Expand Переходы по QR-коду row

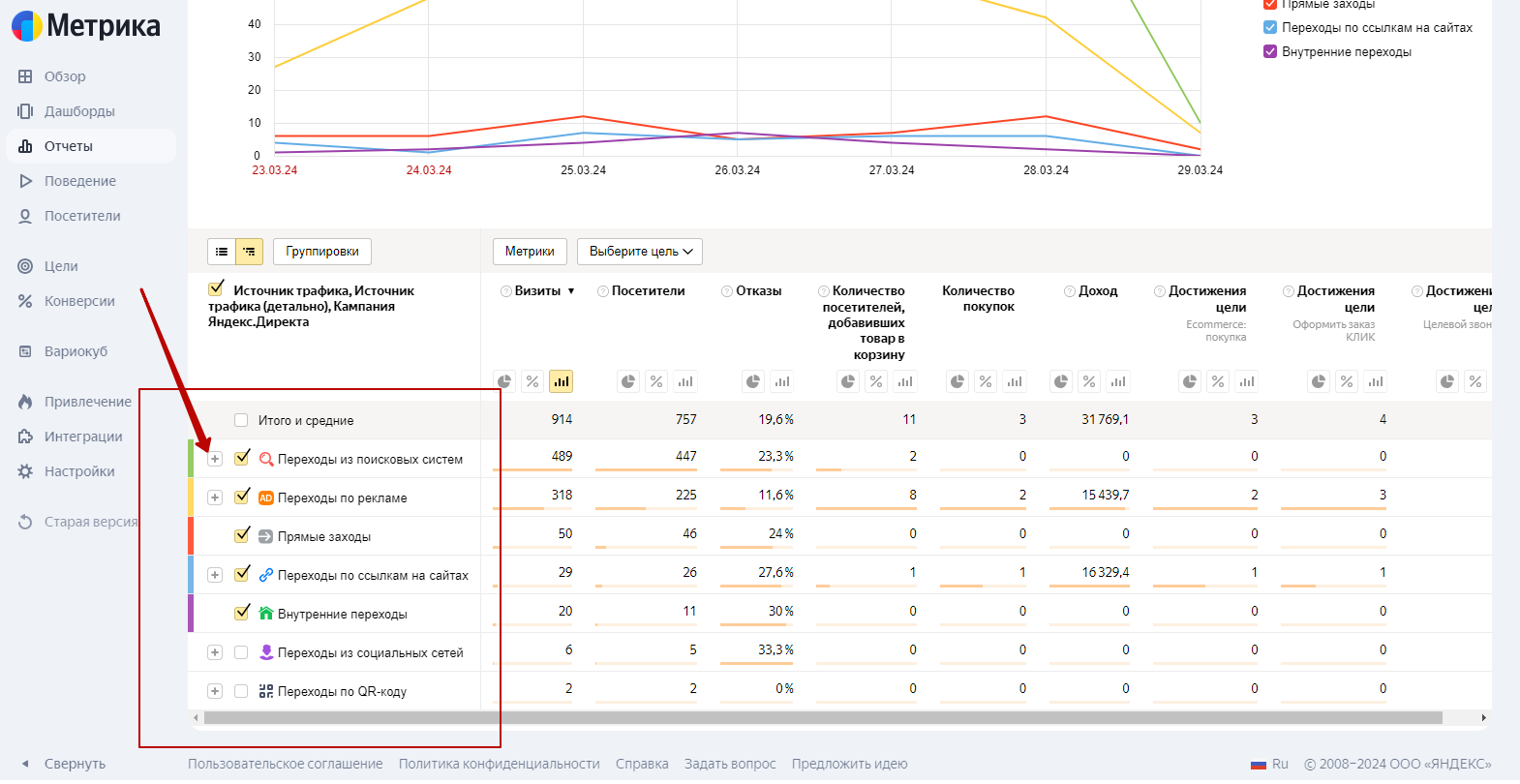click(x=215, y=691)
